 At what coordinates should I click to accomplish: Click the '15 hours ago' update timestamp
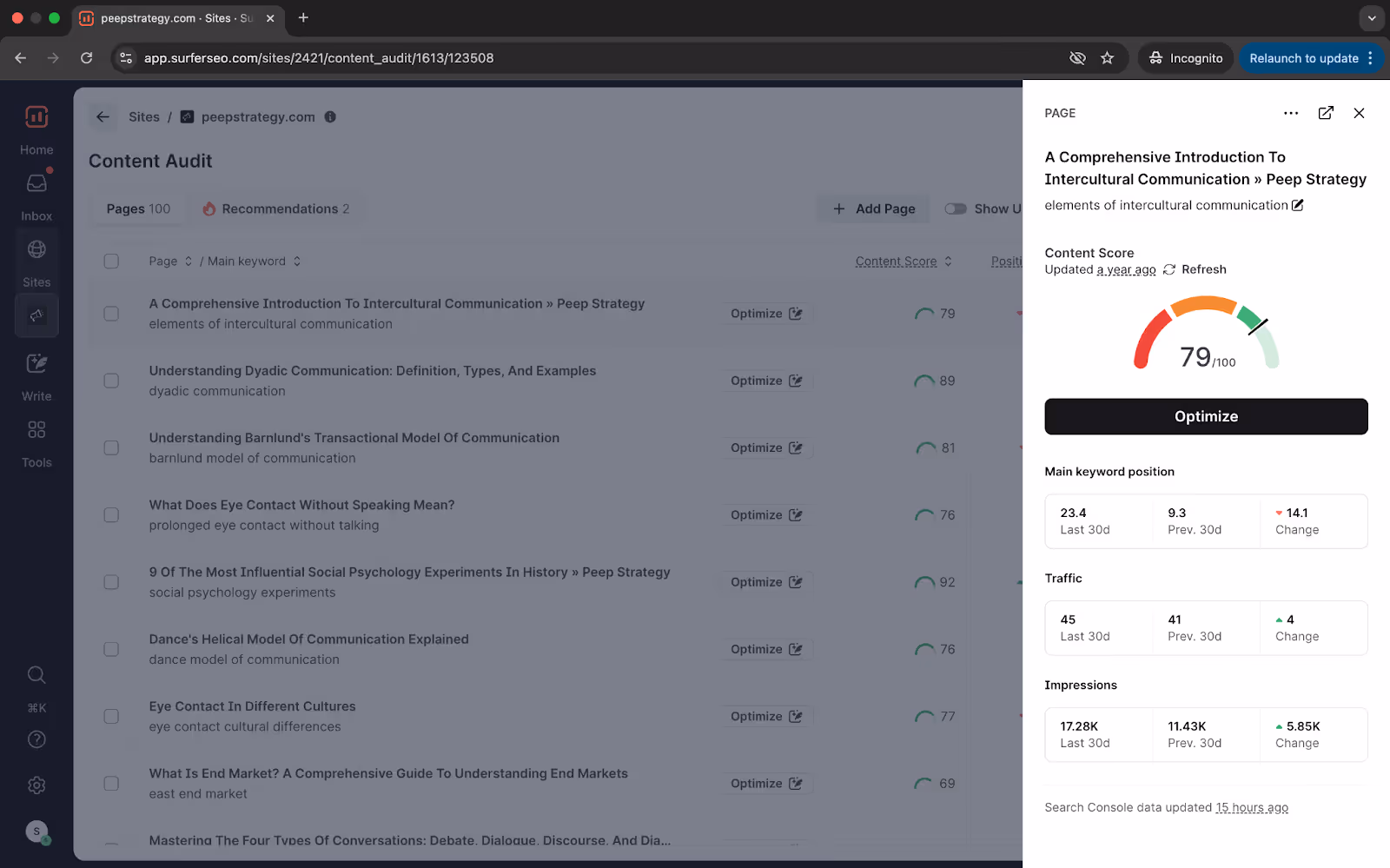click(x=1252, y=808)
